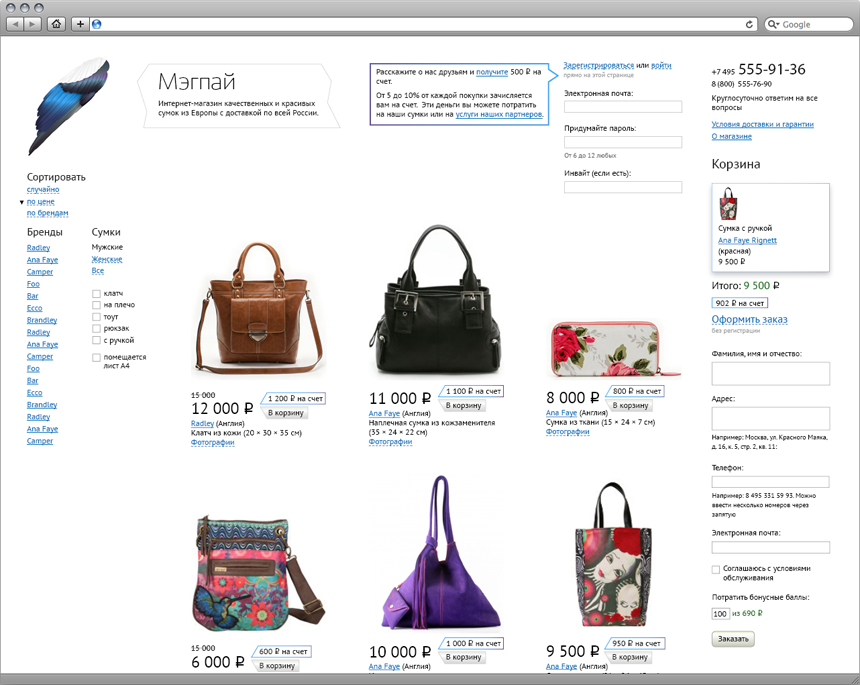Click the Мэгпай bird wing logo

click(x=70, y=106)
